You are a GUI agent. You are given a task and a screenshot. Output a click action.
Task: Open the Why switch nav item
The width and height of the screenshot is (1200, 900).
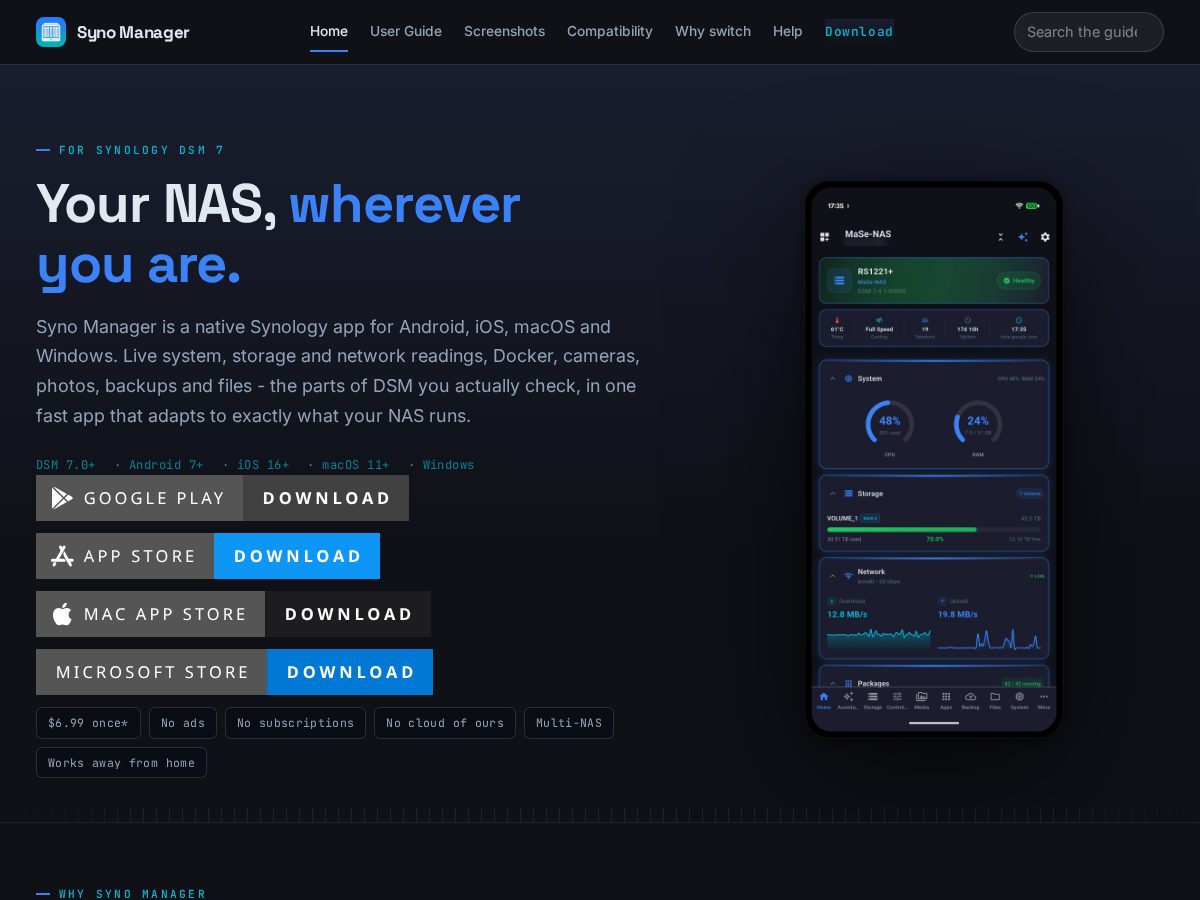[x=713, y=31]
